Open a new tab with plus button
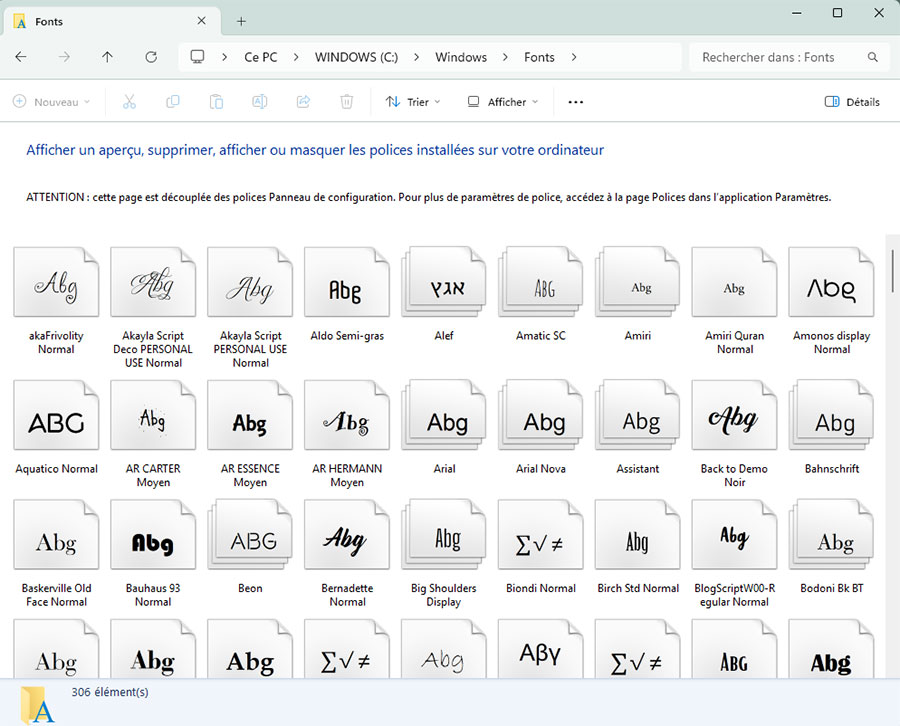Screen dimensions: 900x726 241,21
